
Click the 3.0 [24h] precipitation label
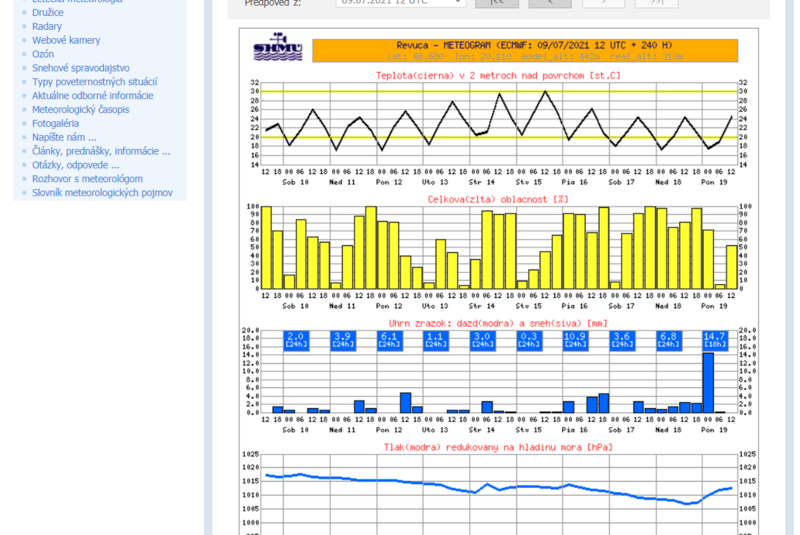click(482, 340)
